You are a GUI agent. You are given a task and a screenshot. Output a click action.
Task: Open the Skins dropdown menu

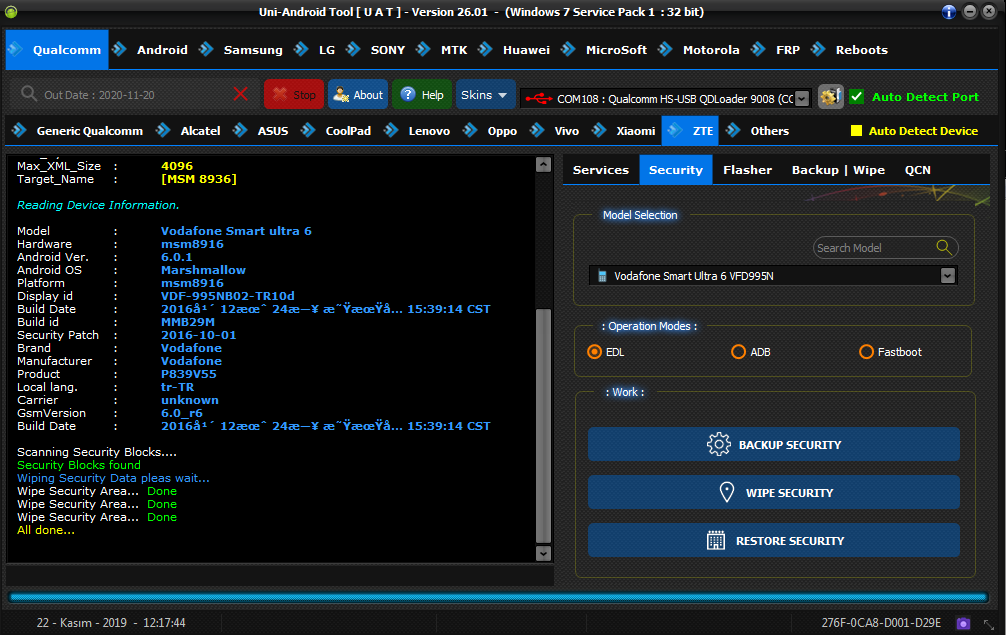(x=484, y=95)
